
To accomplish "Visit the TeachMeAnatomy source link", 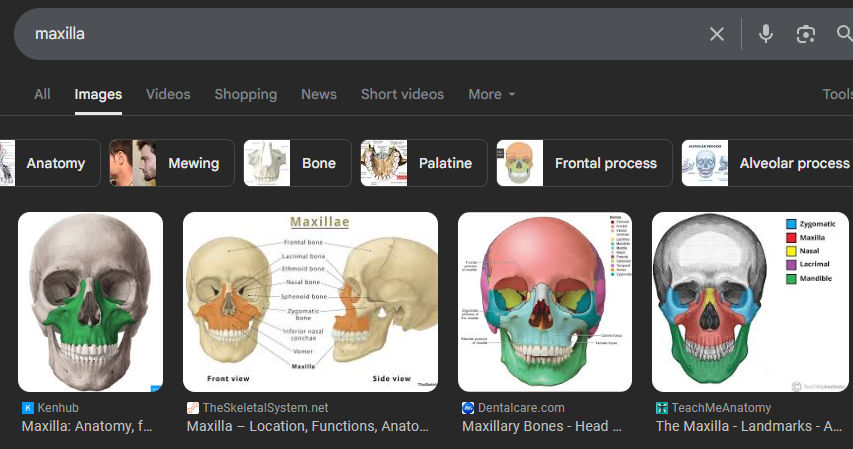I will pos(721,408).
